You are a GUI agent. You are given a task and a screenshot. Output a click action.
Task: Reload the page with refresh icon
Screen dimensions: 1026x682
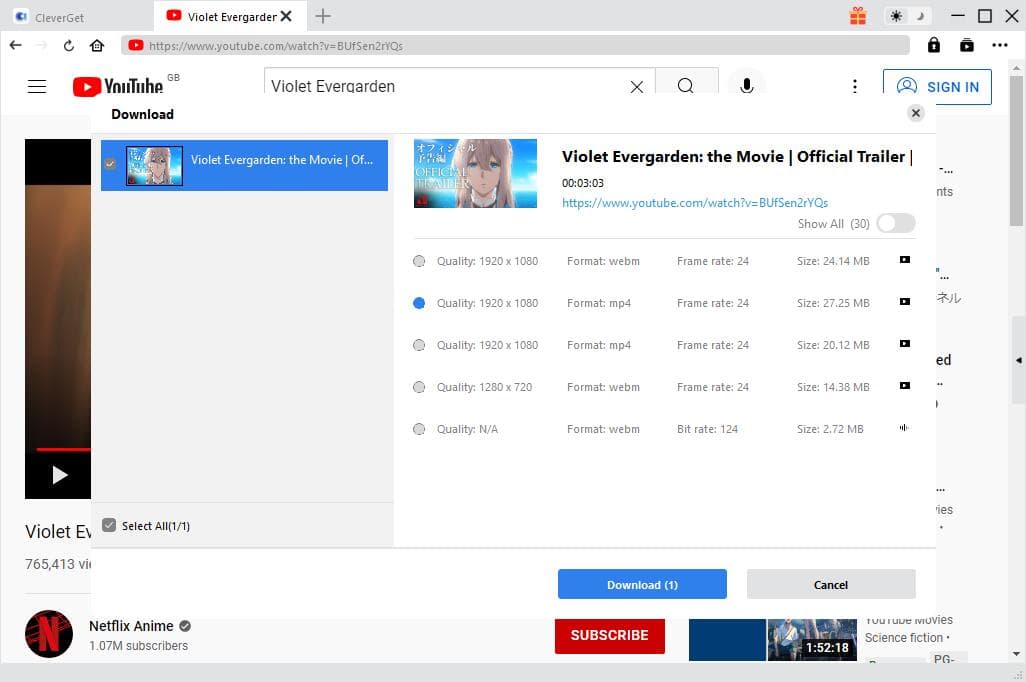point(69,45)
